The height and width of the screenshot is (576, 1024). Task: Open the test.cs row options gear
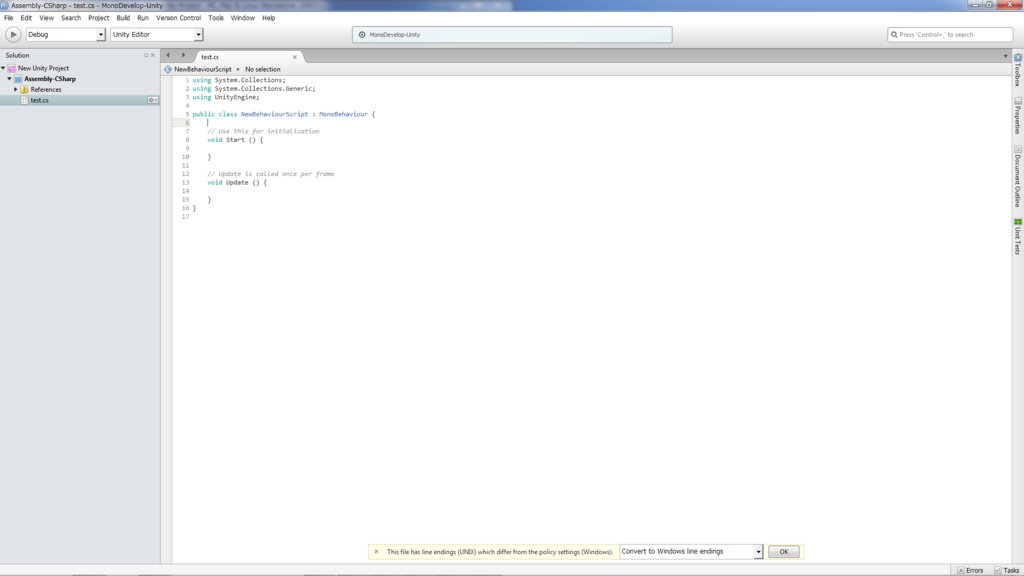pyautogui.click(x=152, y=101)
